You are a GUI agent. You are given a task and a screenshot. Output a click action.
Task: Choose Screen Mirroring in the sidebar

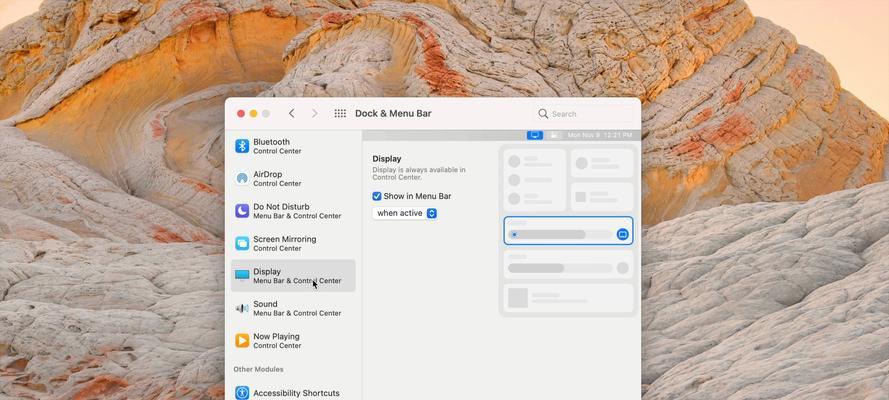[293, 243]
